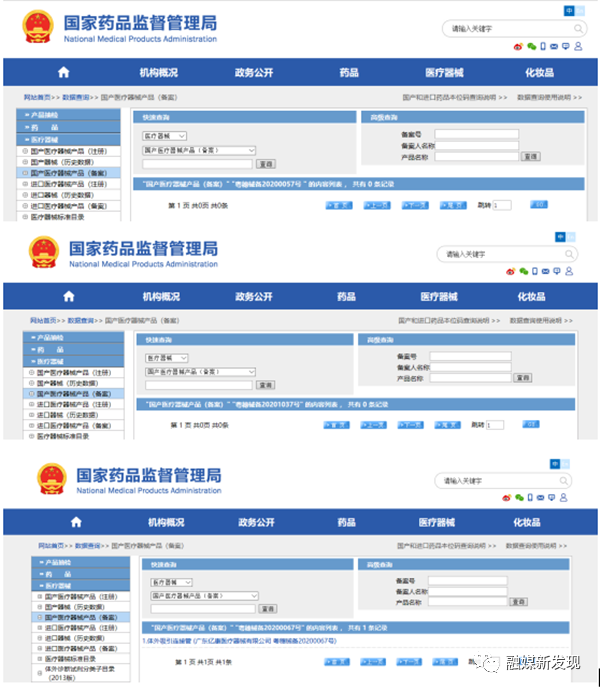The width and height of the screenshot is (600, 690).
Task: Click home icon in the 20200067 page navbar
Action: 76,522
